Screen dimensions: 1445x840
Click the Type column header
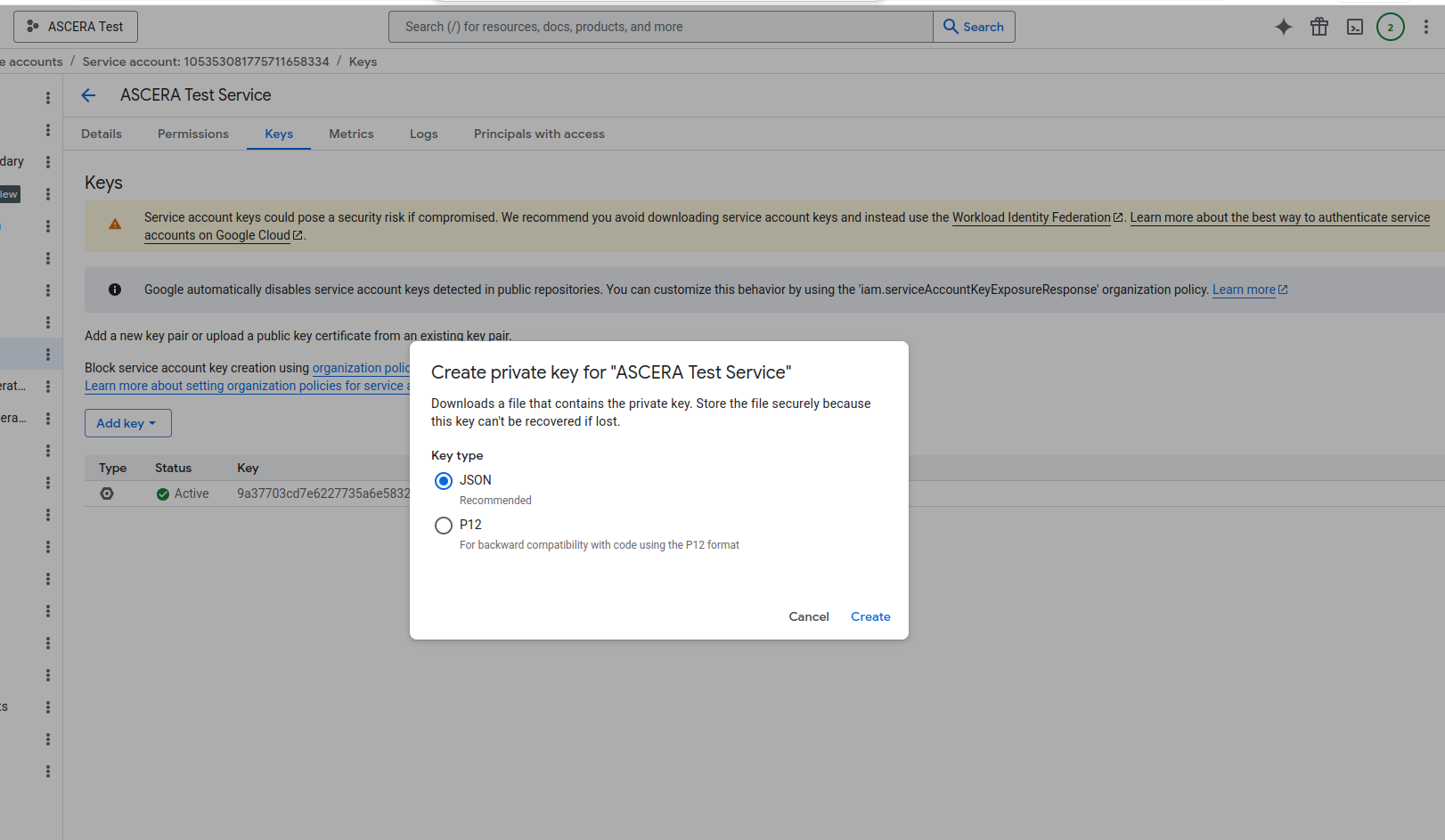[x=113, y=468]
